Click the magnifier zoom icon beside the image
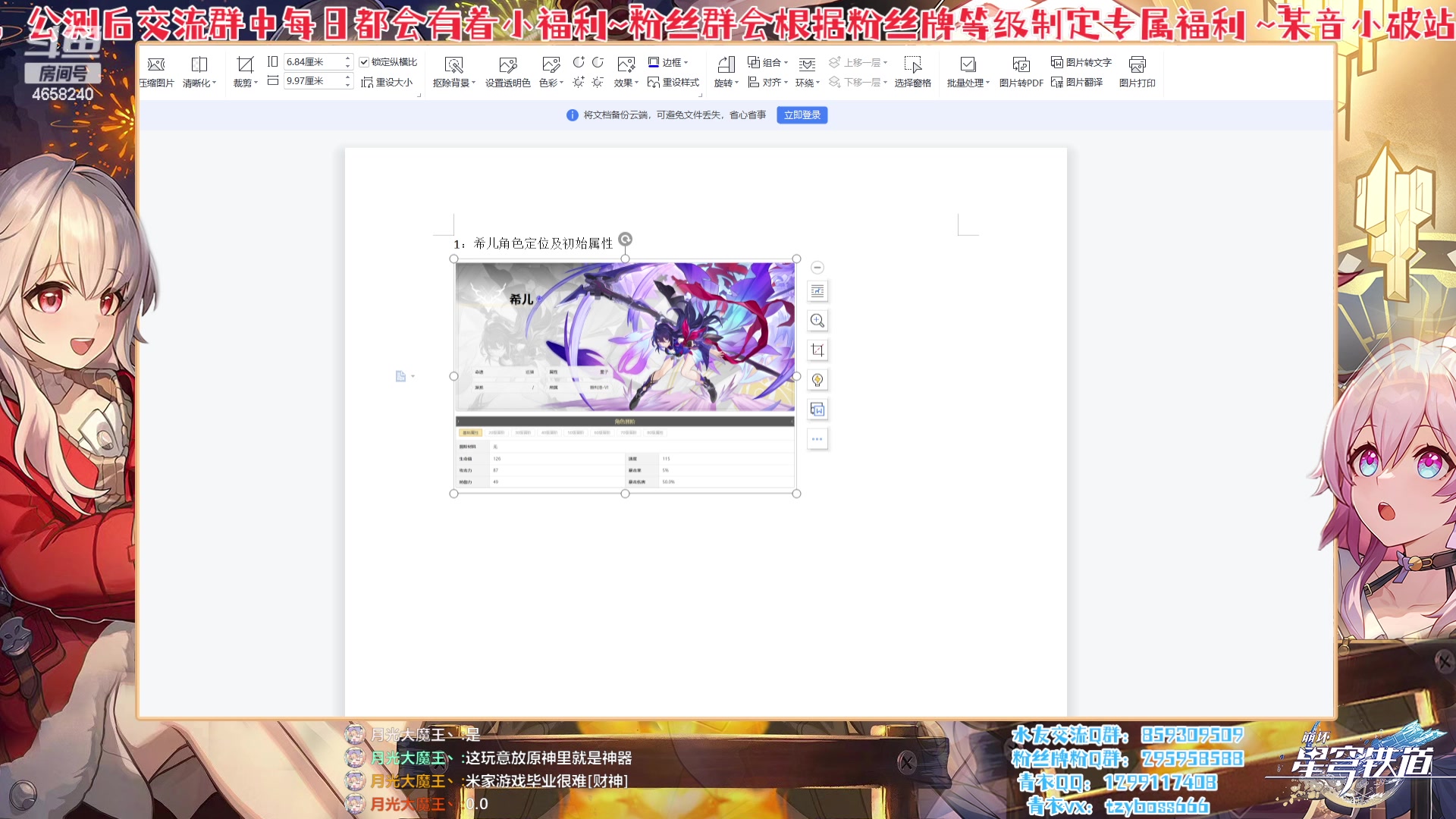Viewport: 1456px width, 819px height. (817, 321)
